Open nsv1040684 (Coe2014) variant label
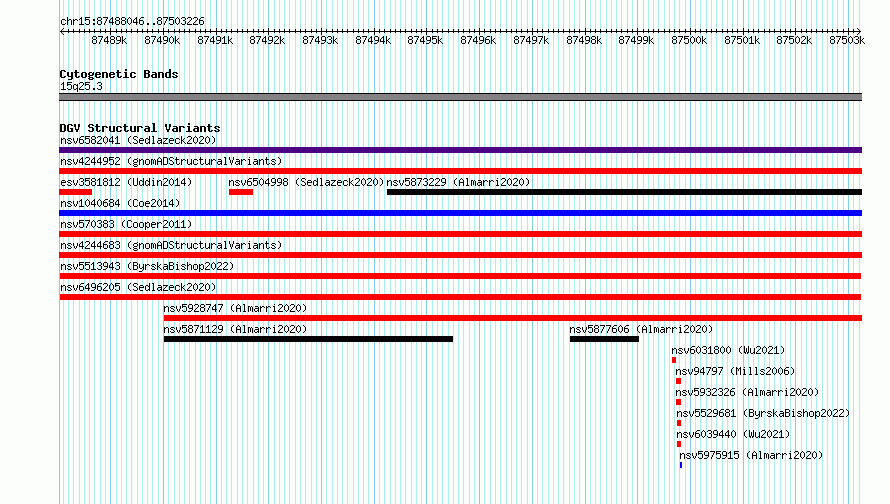This screenshot has width=890, height=504. pyautogui.click(x=120, y=203)
